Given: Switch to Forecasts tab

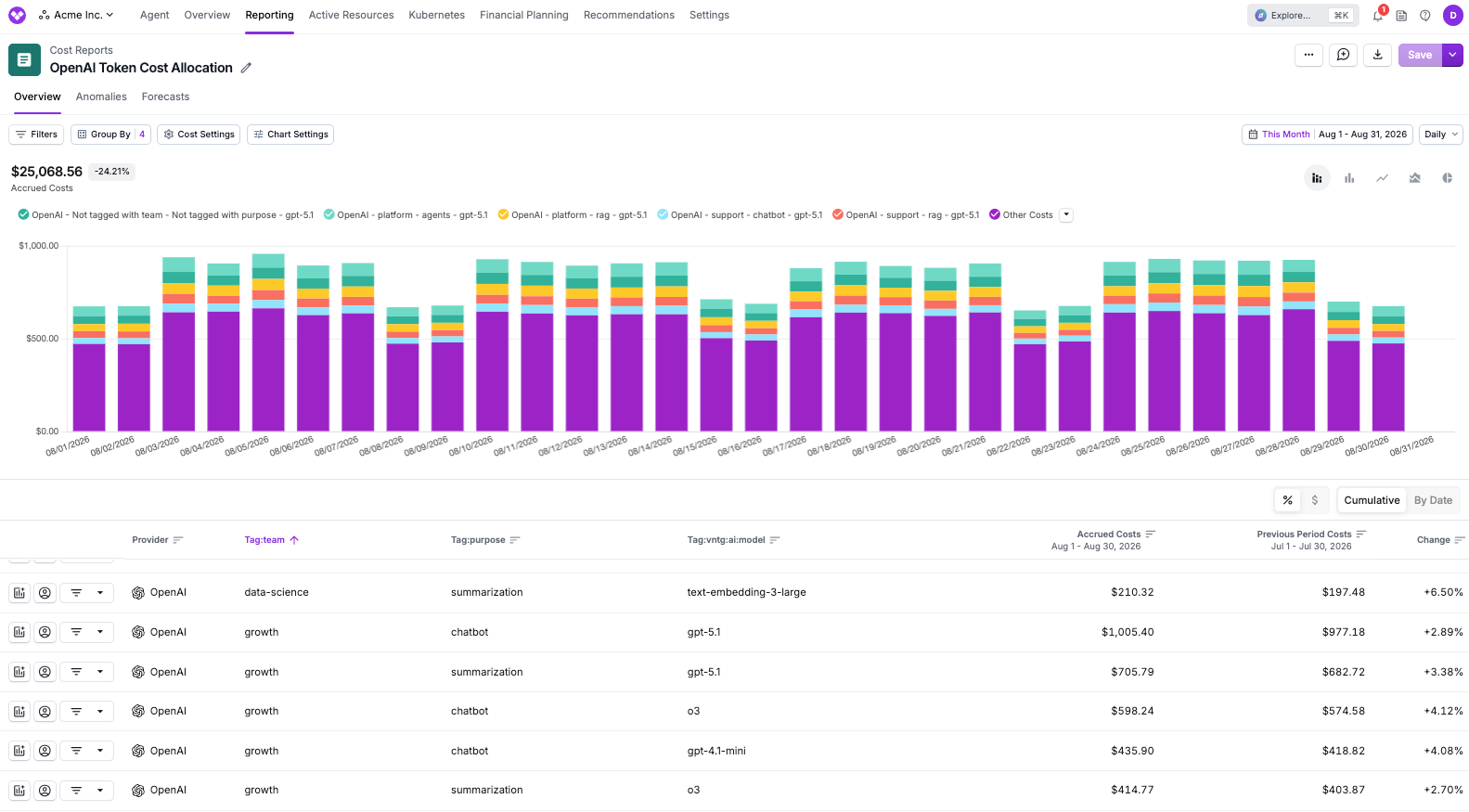Looking at the screenshot, I should (165, 97).
